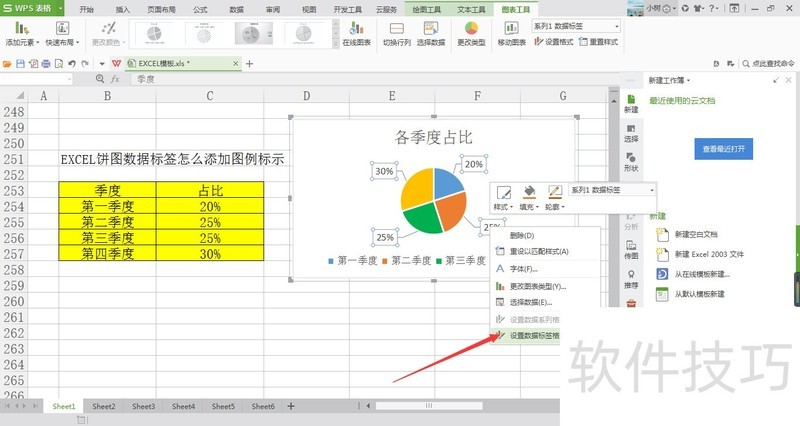800x426 pixels.
Task: Open 在线图表 online charts
Action: (357, 34)
